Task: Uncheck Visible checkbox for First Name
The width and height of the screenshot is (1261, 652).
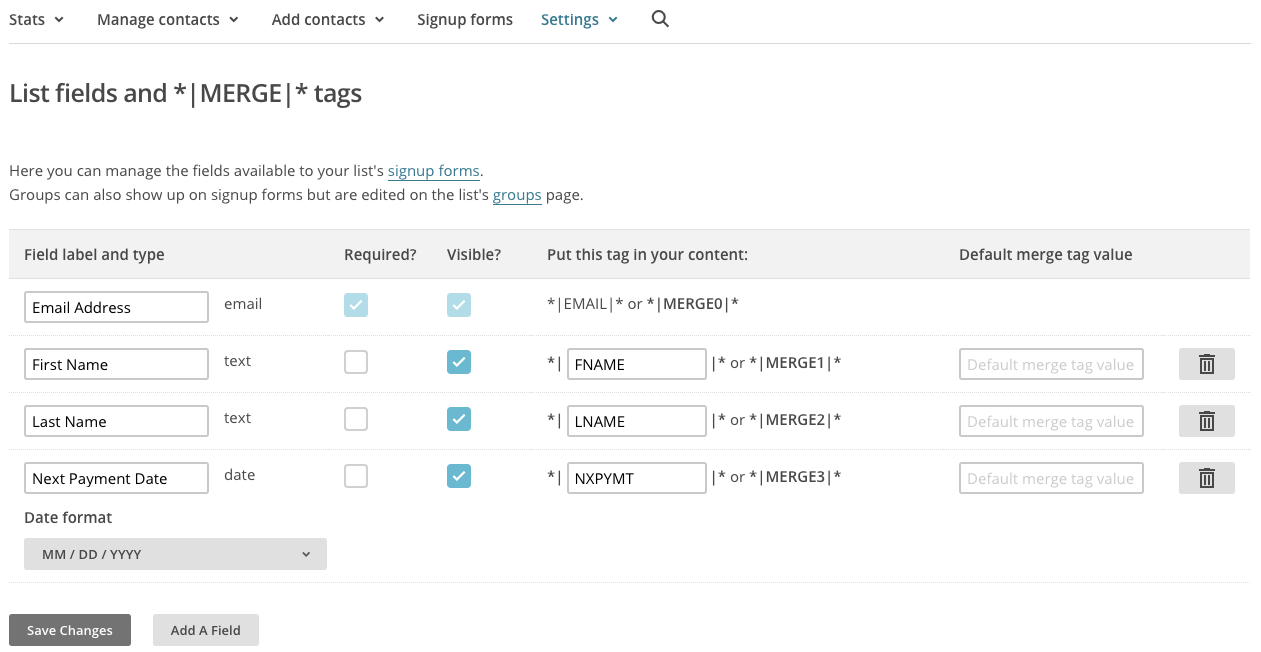Action: point(459,362)
